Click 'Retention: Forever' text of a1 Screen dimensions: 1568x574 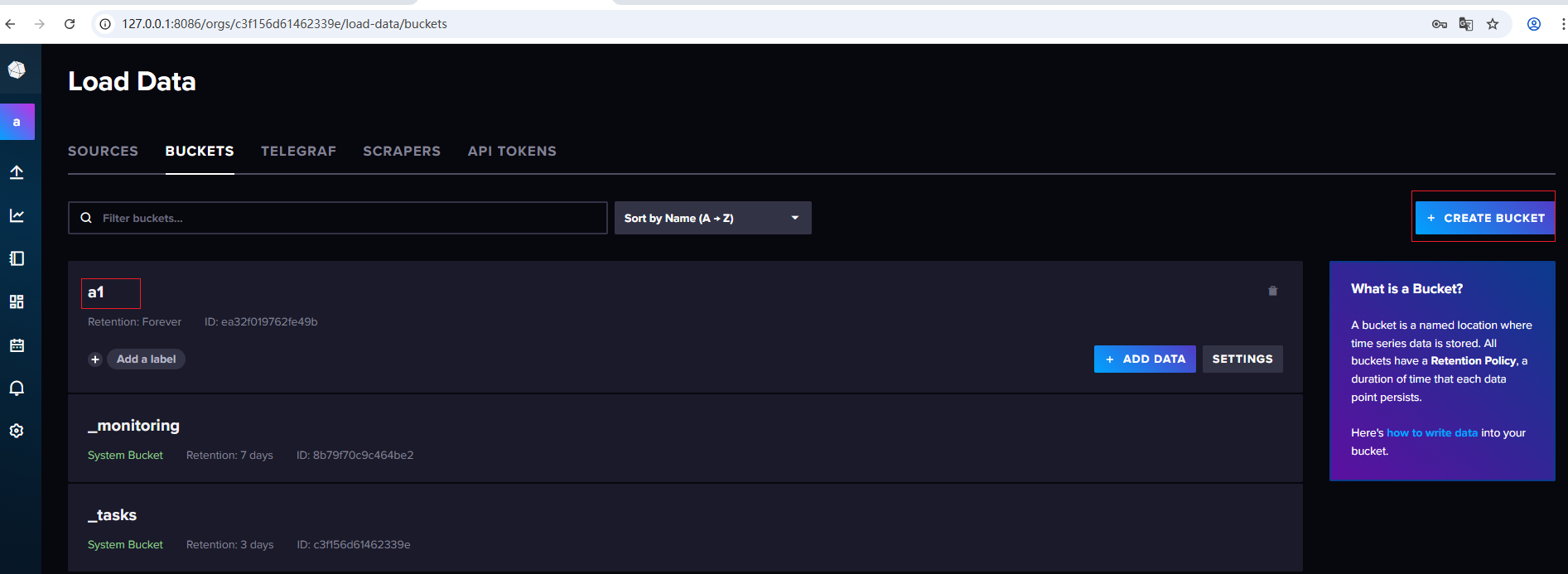134,321
